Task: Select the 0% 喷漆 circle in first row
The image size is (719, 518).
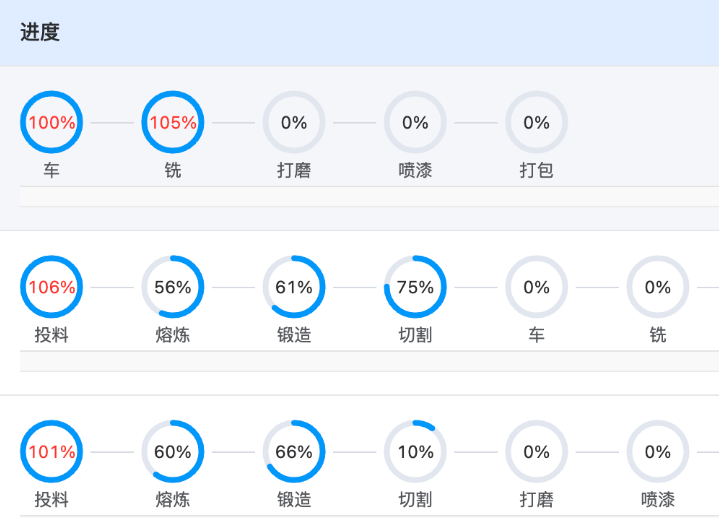Action: pos(415,122)
